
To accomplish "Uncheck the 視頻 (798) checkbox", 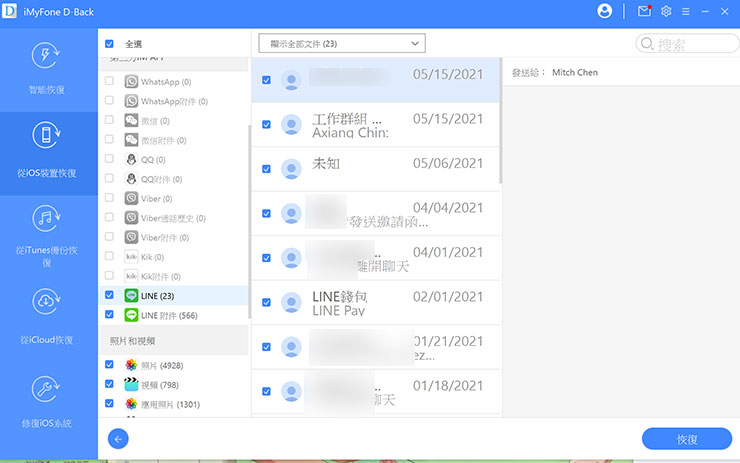I will [109, 384].
